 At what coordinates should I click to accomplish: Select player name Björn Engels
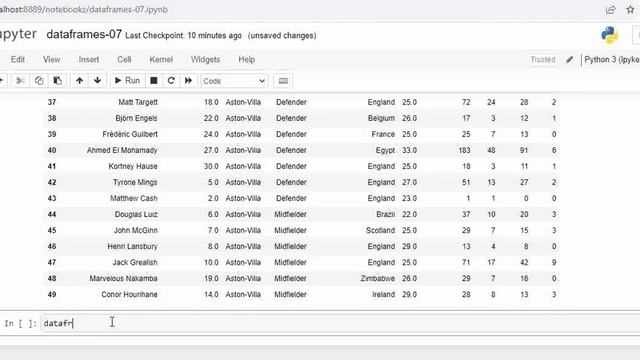point(136,118)
